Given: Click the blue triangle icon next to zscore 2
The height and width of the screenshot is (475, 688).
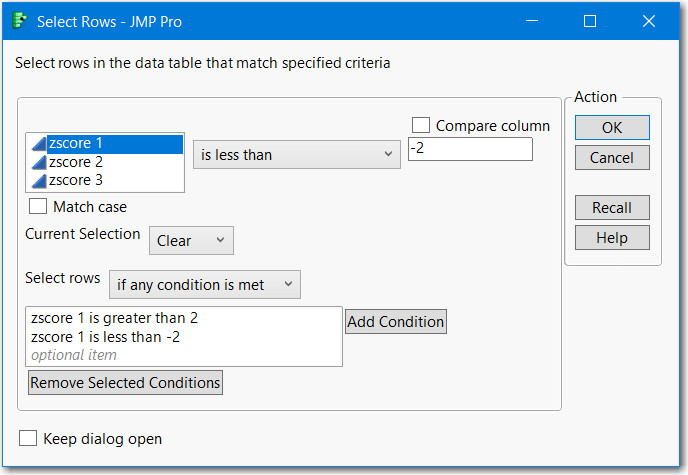Looking at the screenshot, I should pyautogui.click(x=38, y=162).
